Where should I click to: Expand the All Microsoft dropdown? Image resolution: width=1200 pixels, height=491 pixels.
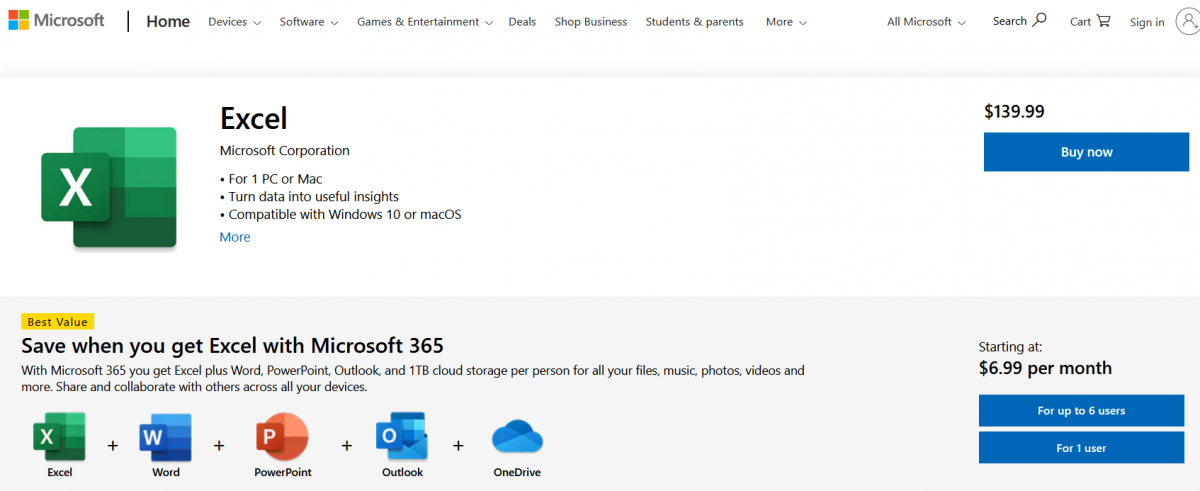[926, 21]
